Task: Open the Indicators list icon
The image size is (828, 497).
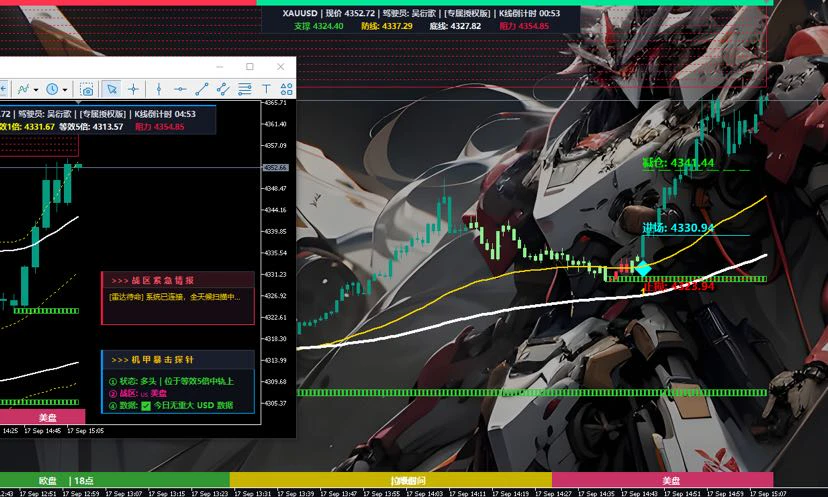Action: click(x=23, y=89)
